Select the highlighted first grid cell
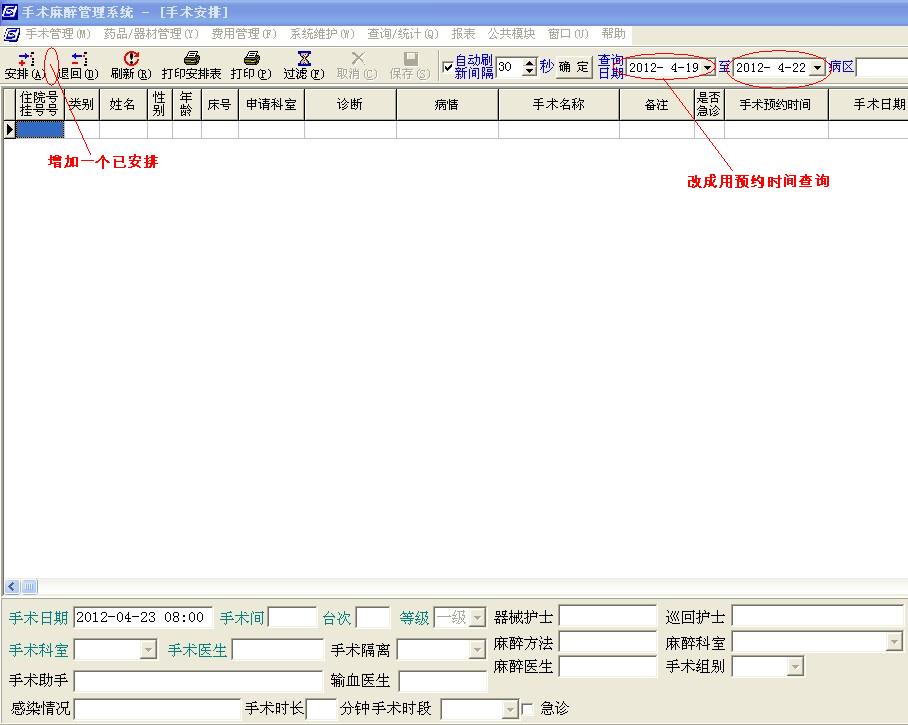Screen dimensions: 908x725 click(39, 130)
